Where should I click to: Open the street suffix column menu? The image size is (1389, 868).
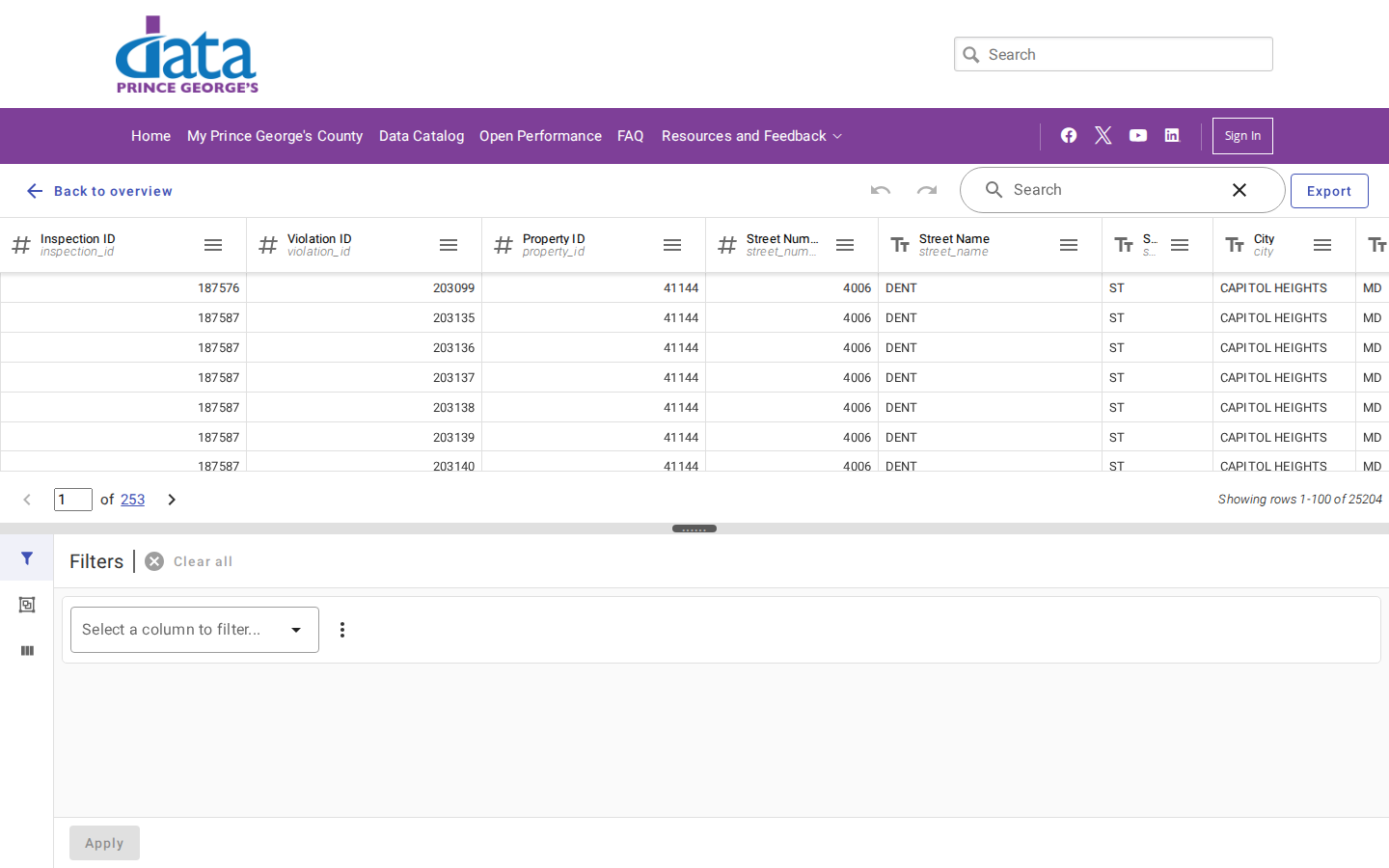coord(1180,245)
